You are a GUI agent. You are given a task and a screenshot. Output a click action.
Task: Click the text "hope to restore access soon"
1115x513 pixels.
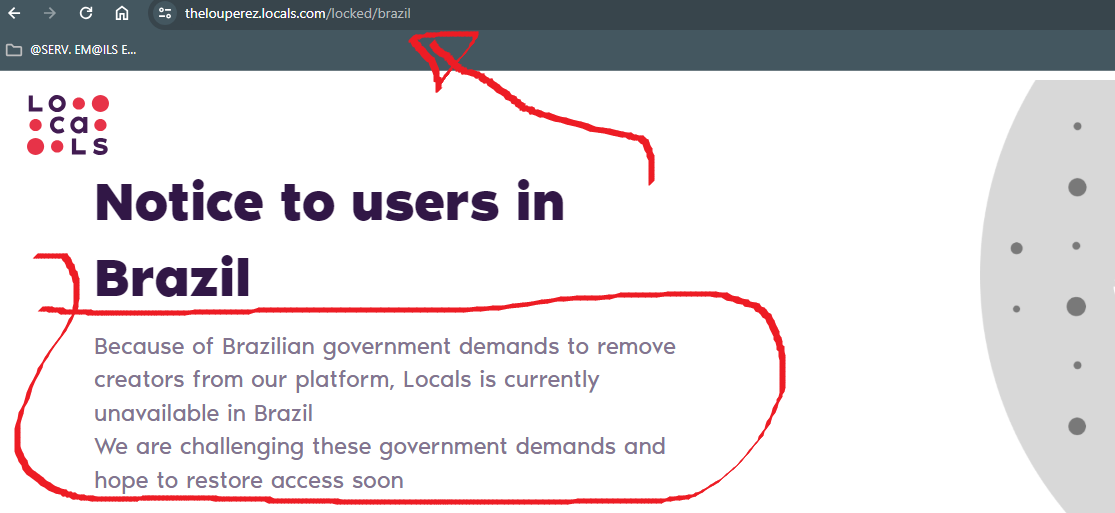click(249, 480)
